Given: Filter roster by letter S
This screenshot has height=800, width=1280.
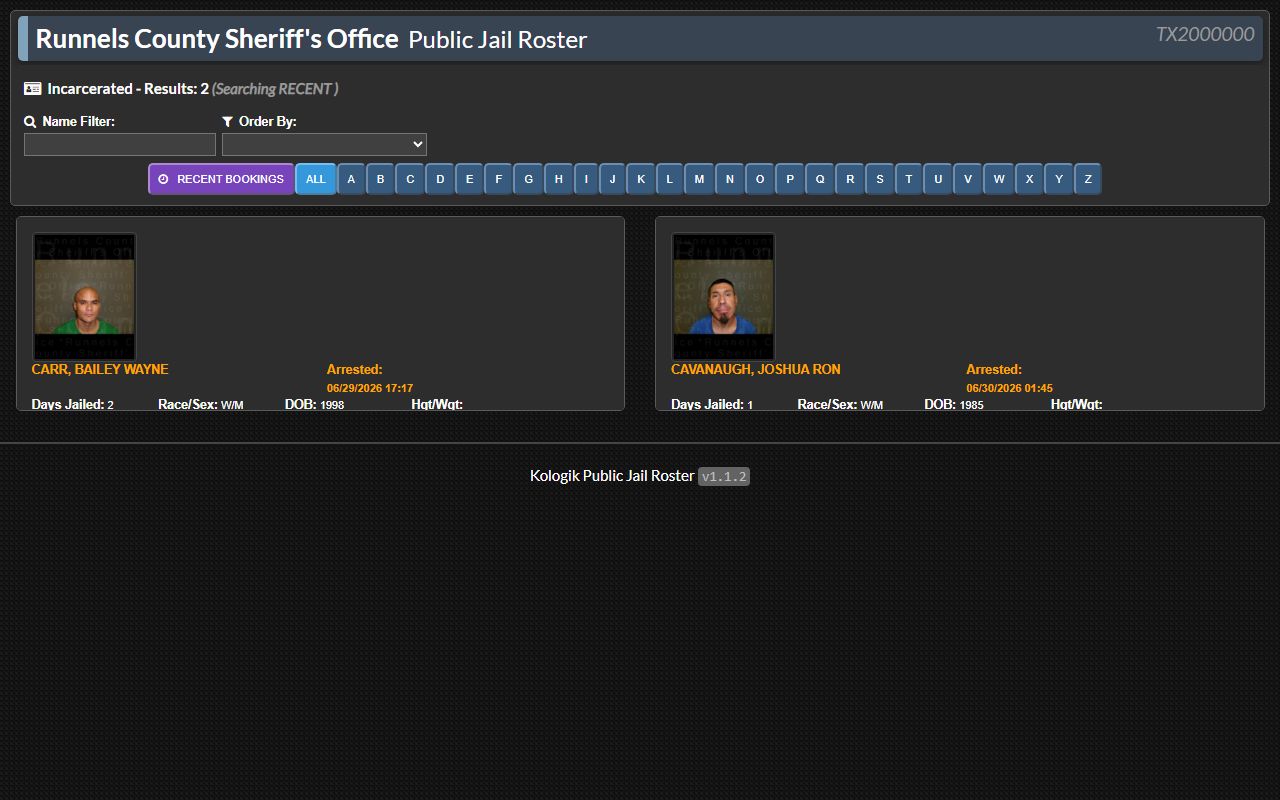Looking at the screenshot, I should pos(880,179).
